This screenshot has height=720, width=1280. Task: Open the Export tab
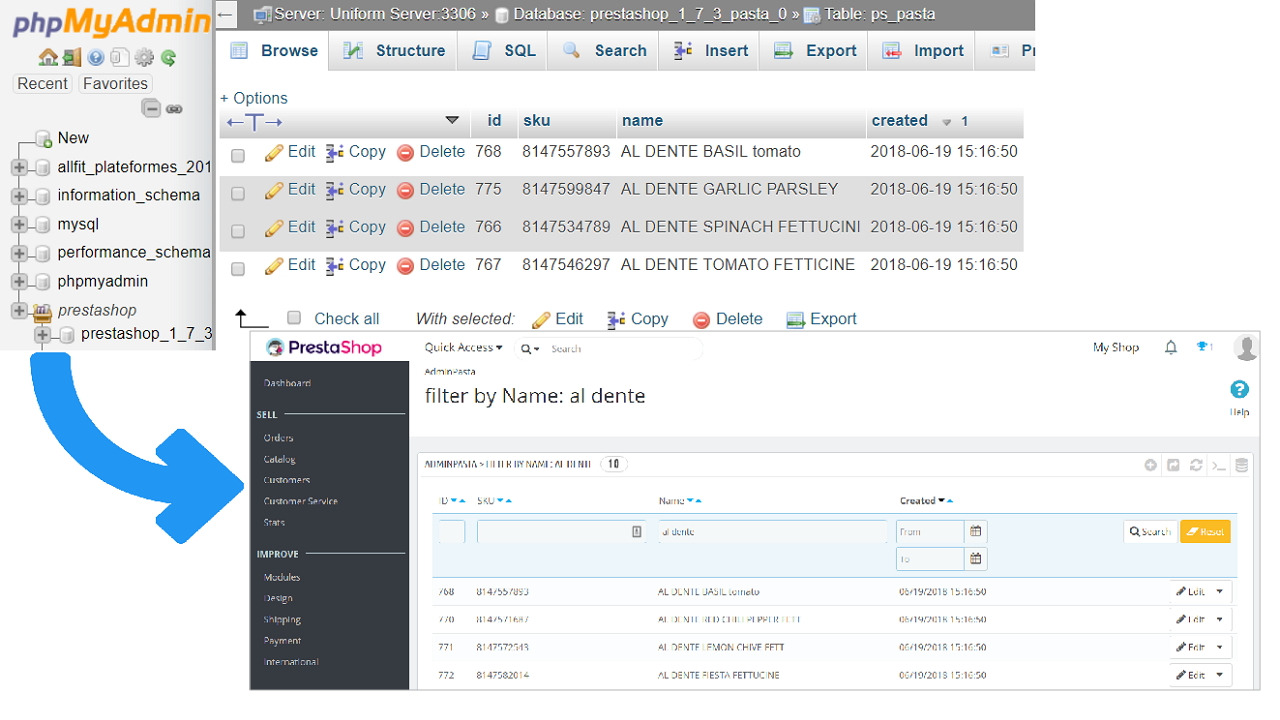815,51
